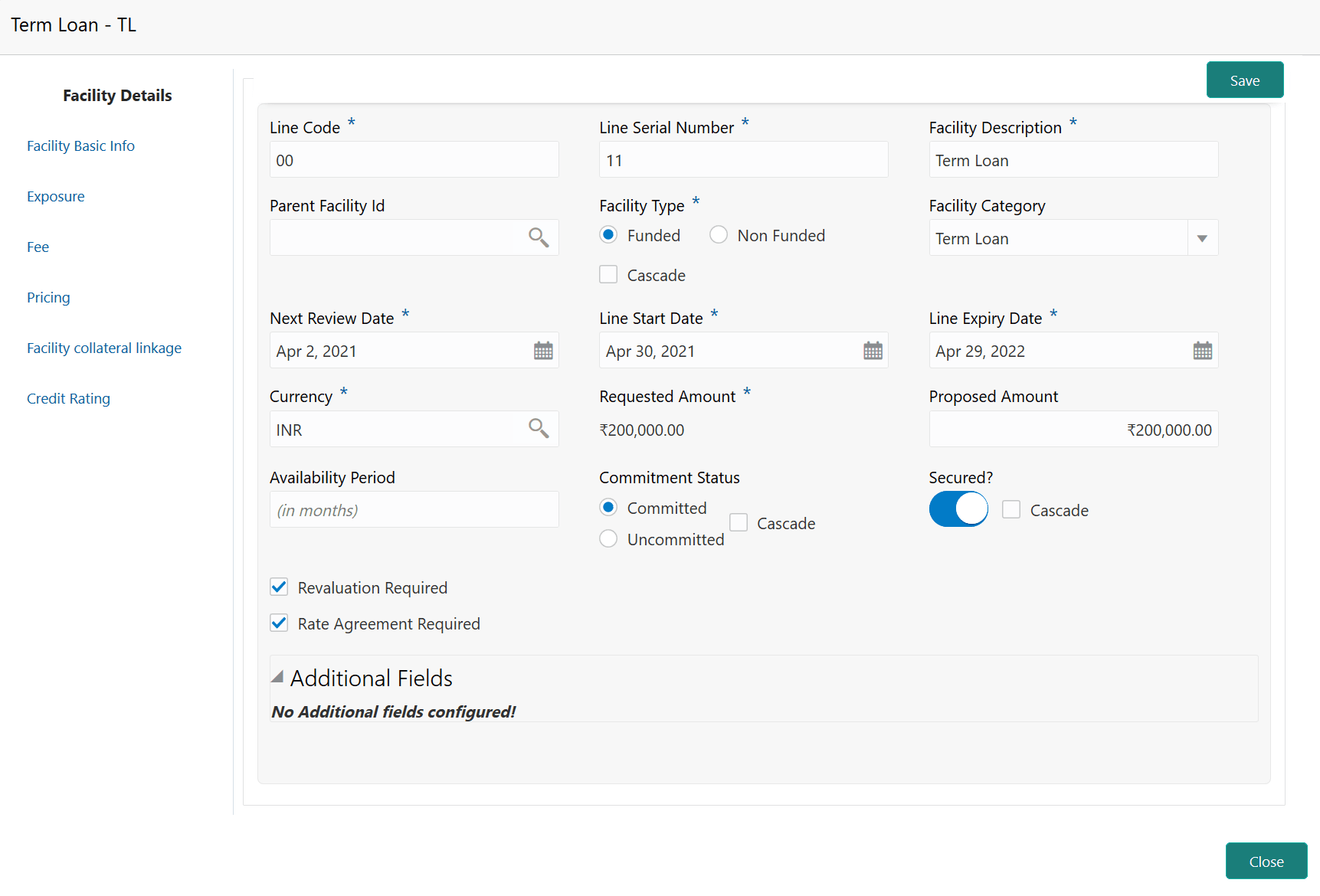Check Cascade under Facility Type
1320x896 pixels.
coord(608,273)
